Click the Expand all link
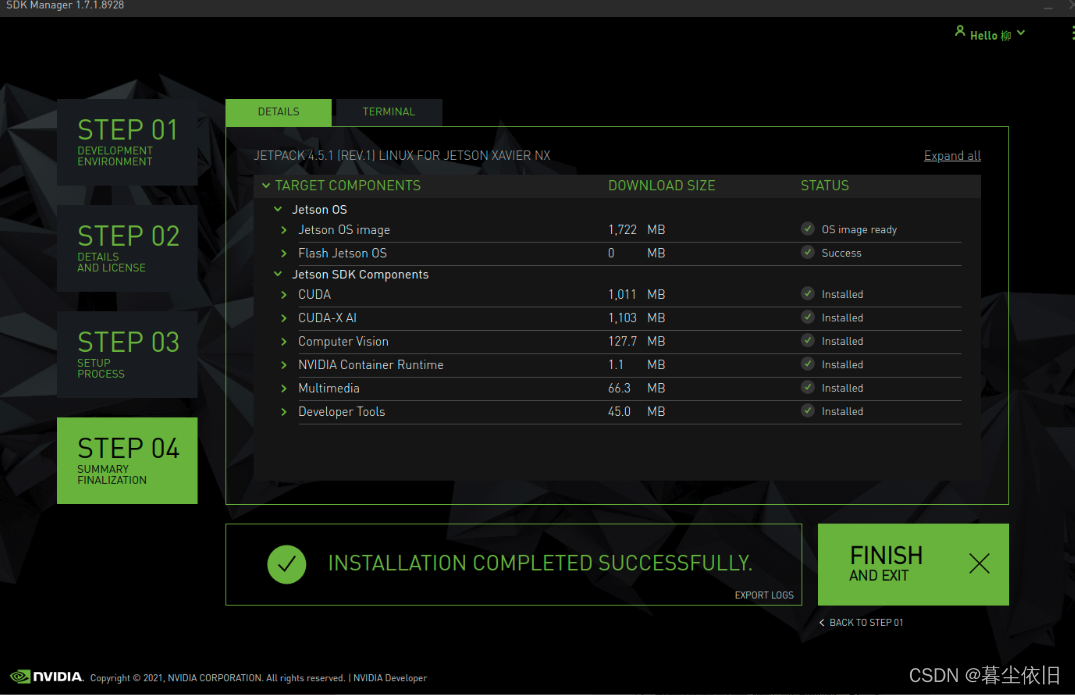The width and height of the screenshot is (1075, 695). tap(952, 156)
